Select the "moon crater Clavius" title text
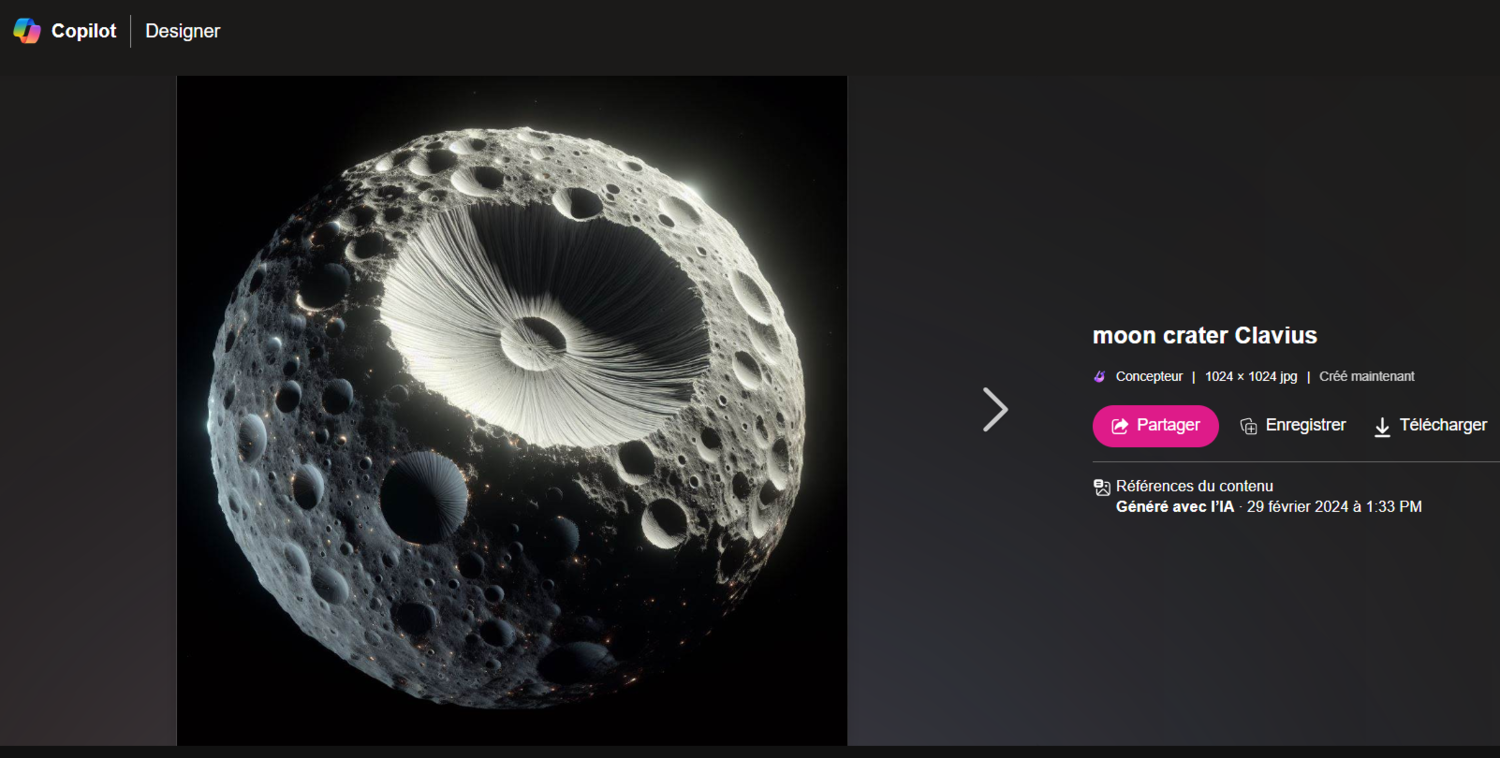Viewport: 1500px width, 758px height. click(1205, 335)
